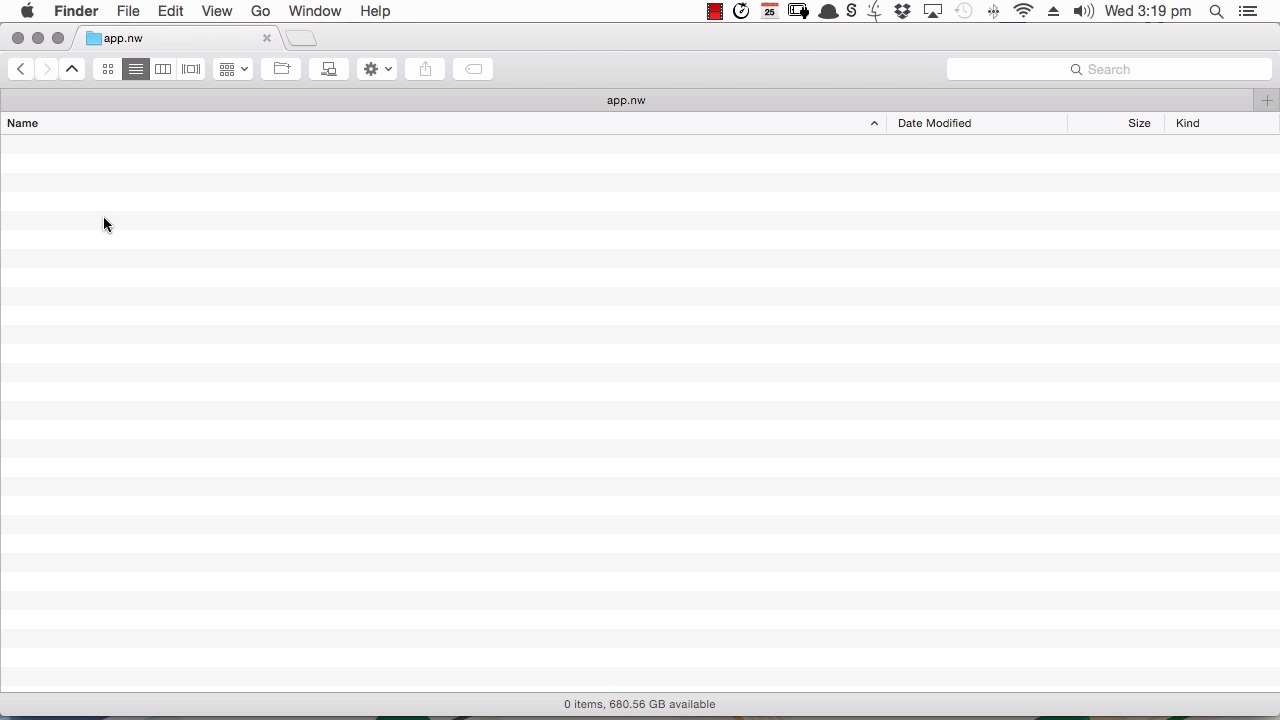Open the File menu
Image resolution: width=1280 pixels, height=720 pixels.
pyautogui.click(x=128, y=11)
